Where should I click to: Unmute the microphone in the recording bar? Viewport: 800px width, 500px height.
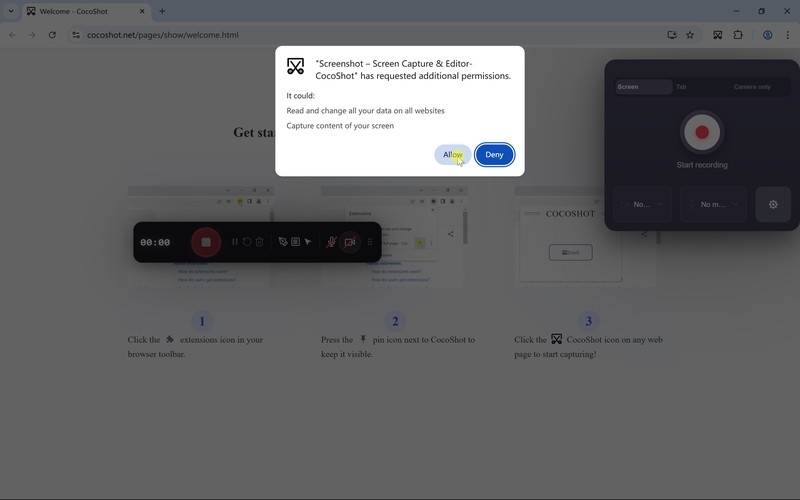pos(331,242)
